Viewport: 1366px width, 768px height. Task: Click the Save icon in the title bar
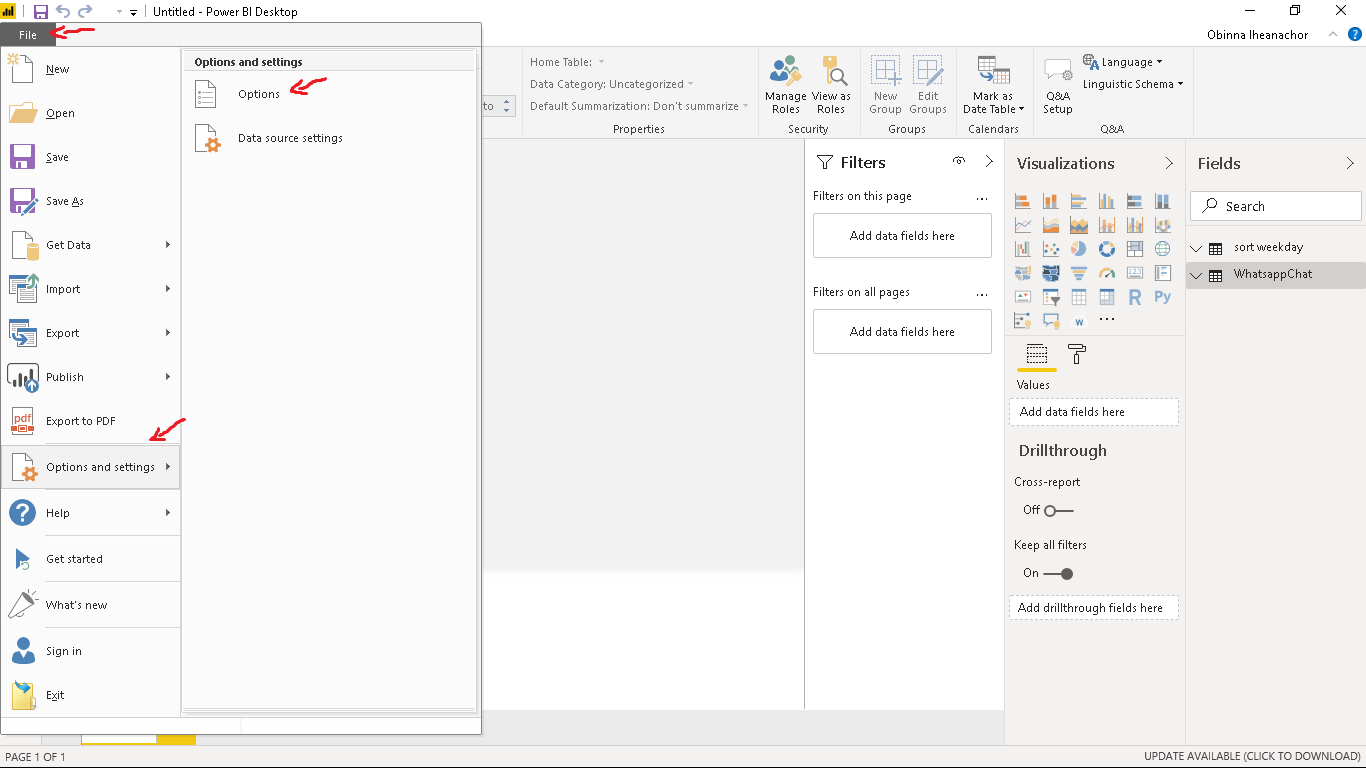coord(41,12)
